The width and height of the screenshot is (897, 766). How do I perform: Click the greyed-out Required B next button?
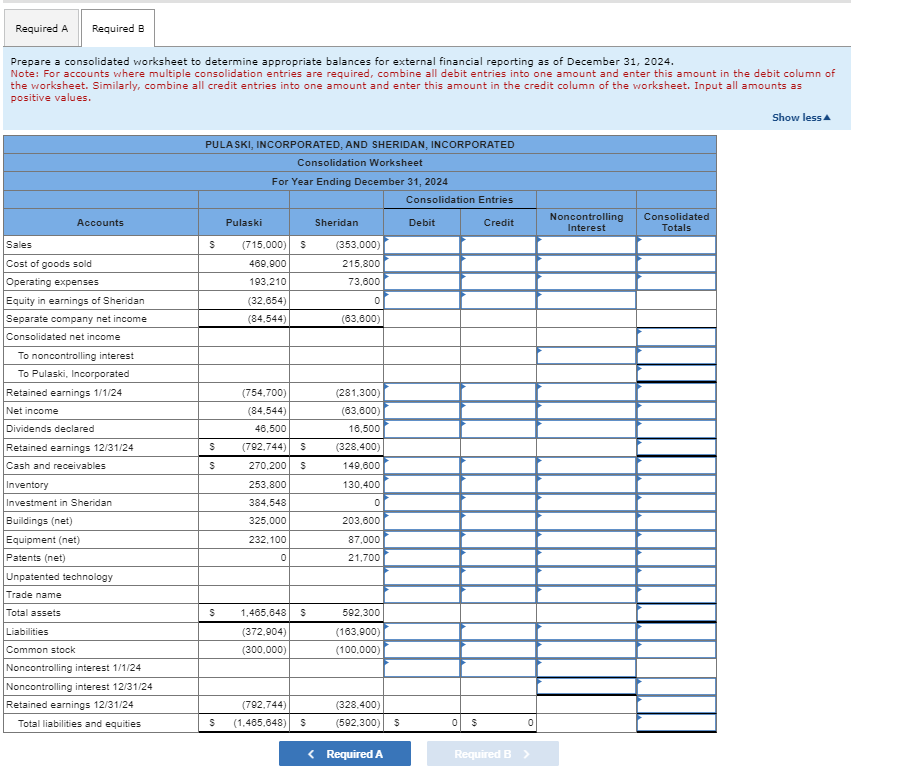tap(493, 753)
